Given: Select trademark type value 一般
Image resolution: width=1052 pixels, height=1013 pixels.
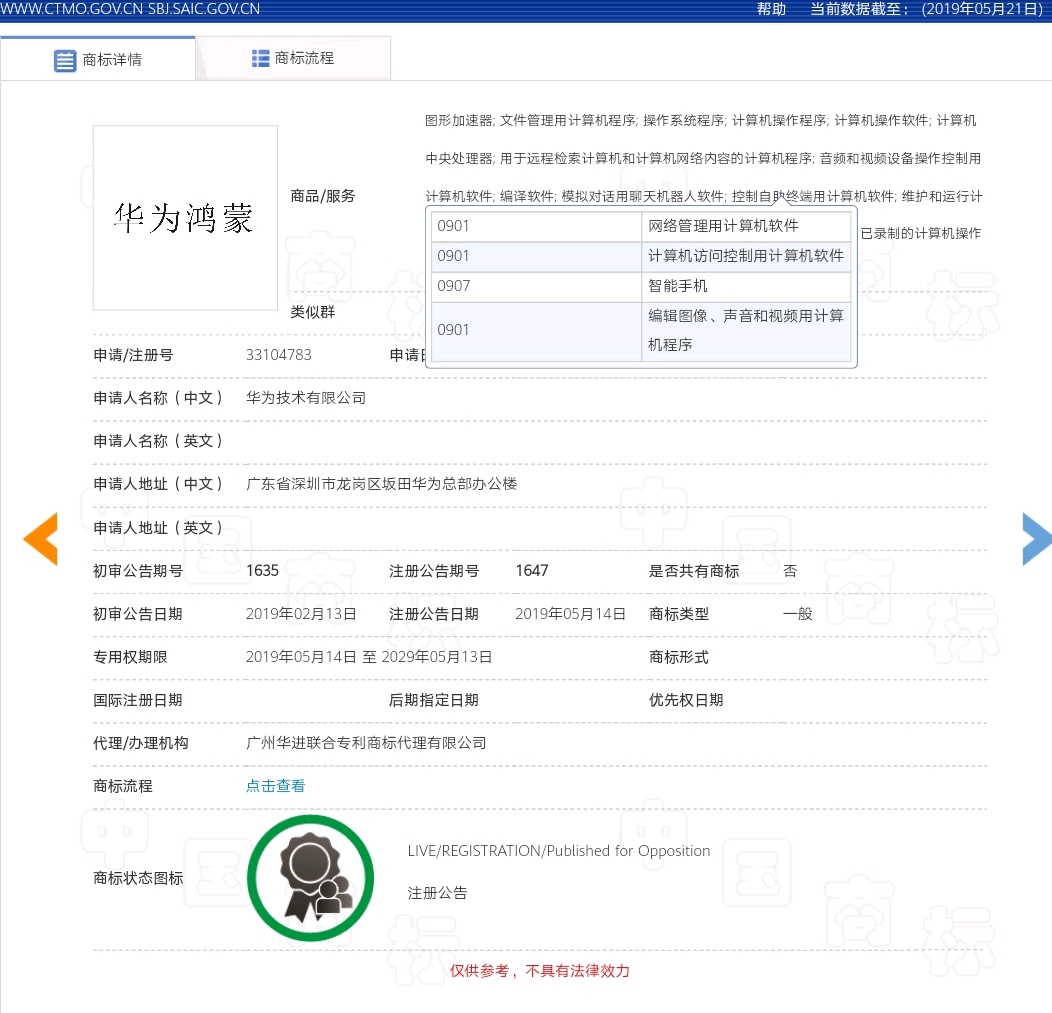Looking at the screenshot, I should pos(798,614).
